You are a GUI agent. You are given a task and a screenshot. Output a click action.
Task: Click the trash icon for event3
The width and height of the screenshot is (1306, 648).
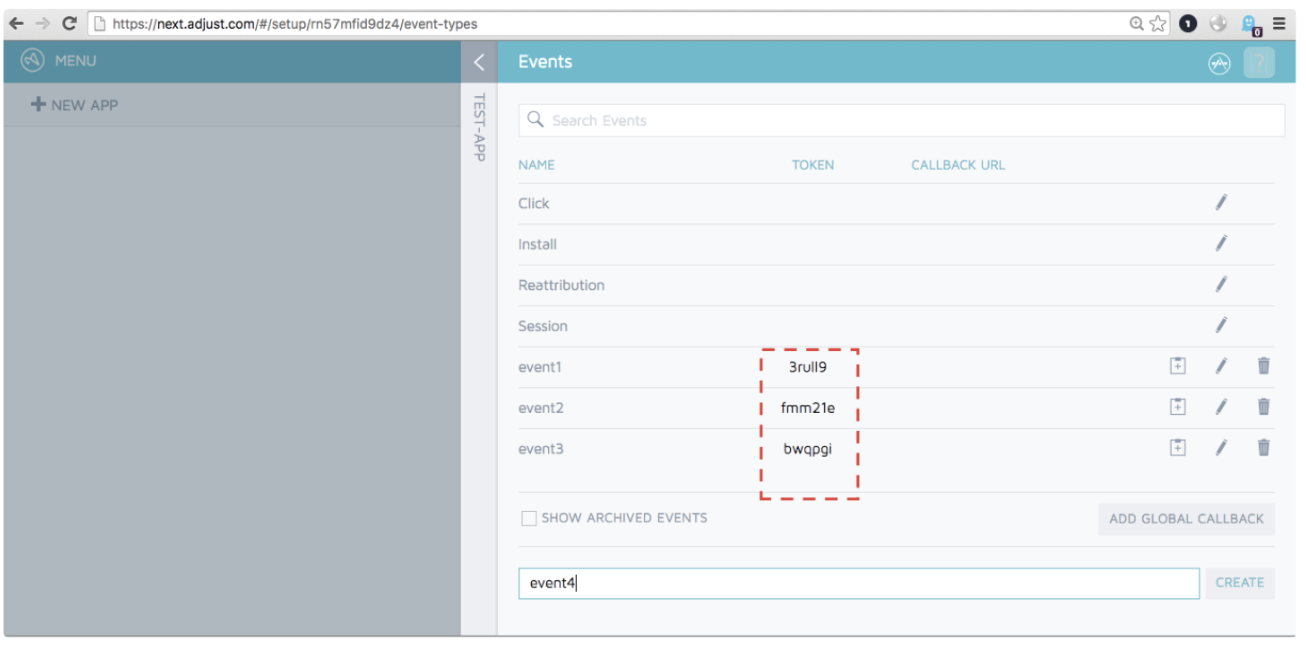click(x=1263, y=448)
